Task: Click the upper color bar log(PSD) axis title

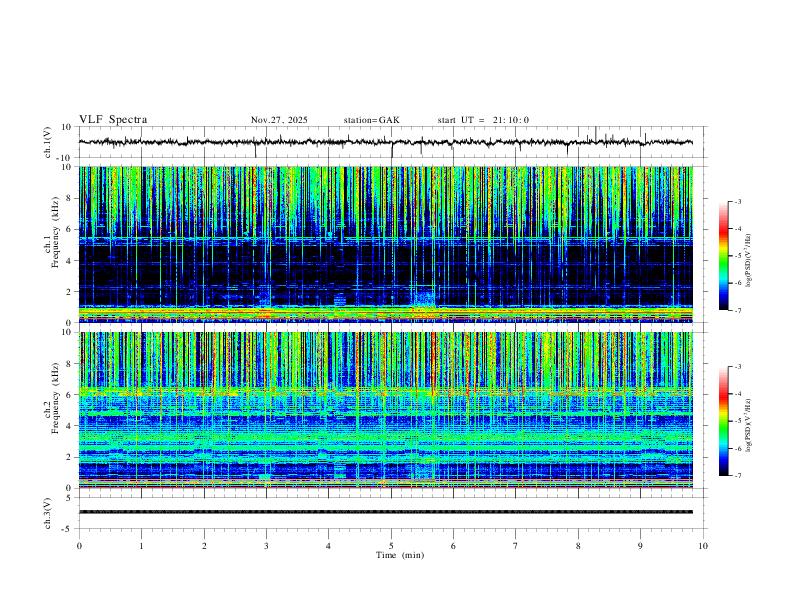Action: point(748,261)
